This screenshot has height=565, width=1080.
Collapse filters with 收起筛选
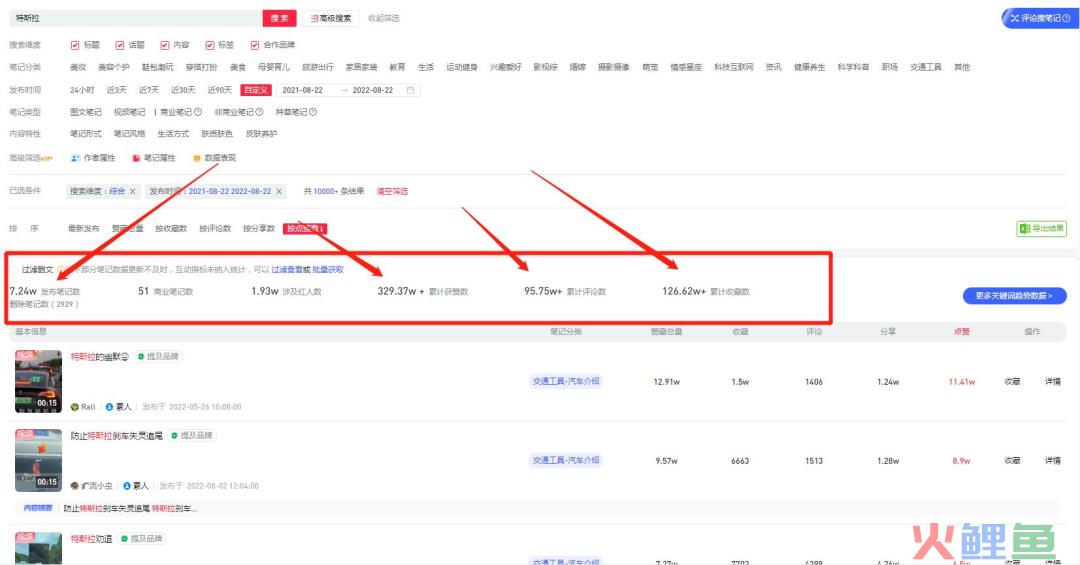pyautogui.click(x=383, y=18)
